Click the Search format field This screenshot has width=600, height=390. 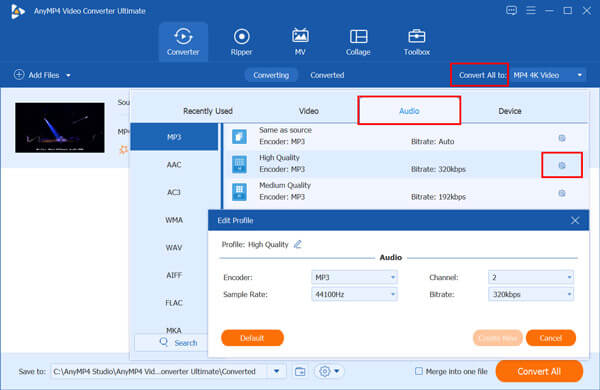[x=171, y=343]
